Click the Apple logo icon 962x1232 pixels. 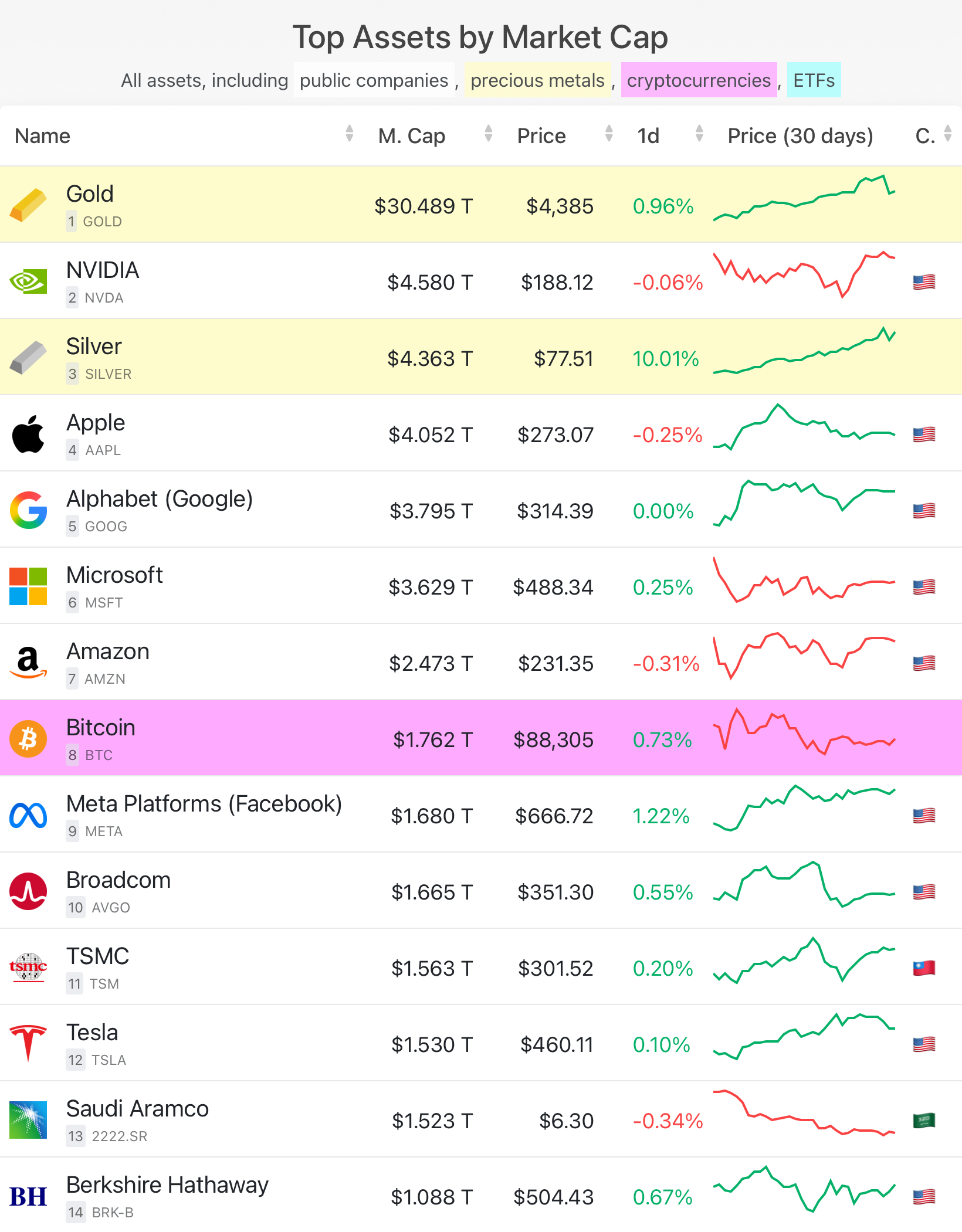(28, 434)
